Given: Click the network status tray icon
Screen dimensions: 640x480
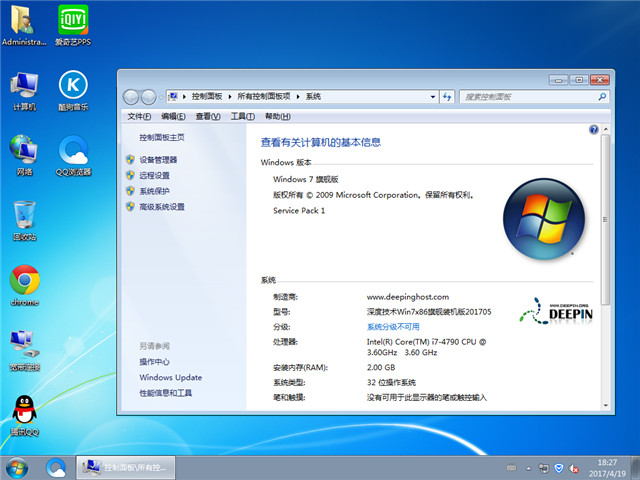Looking at the screenshot, I should [543, 468].
